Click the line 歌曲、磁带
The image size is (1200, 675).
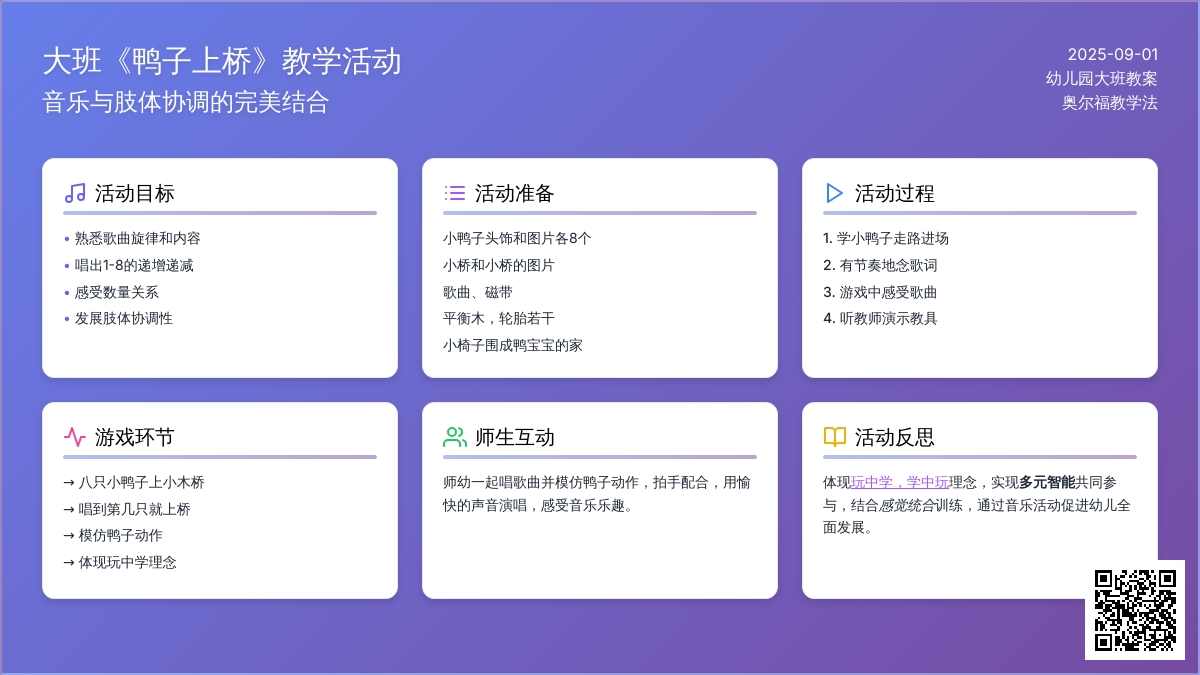[478, 292]
